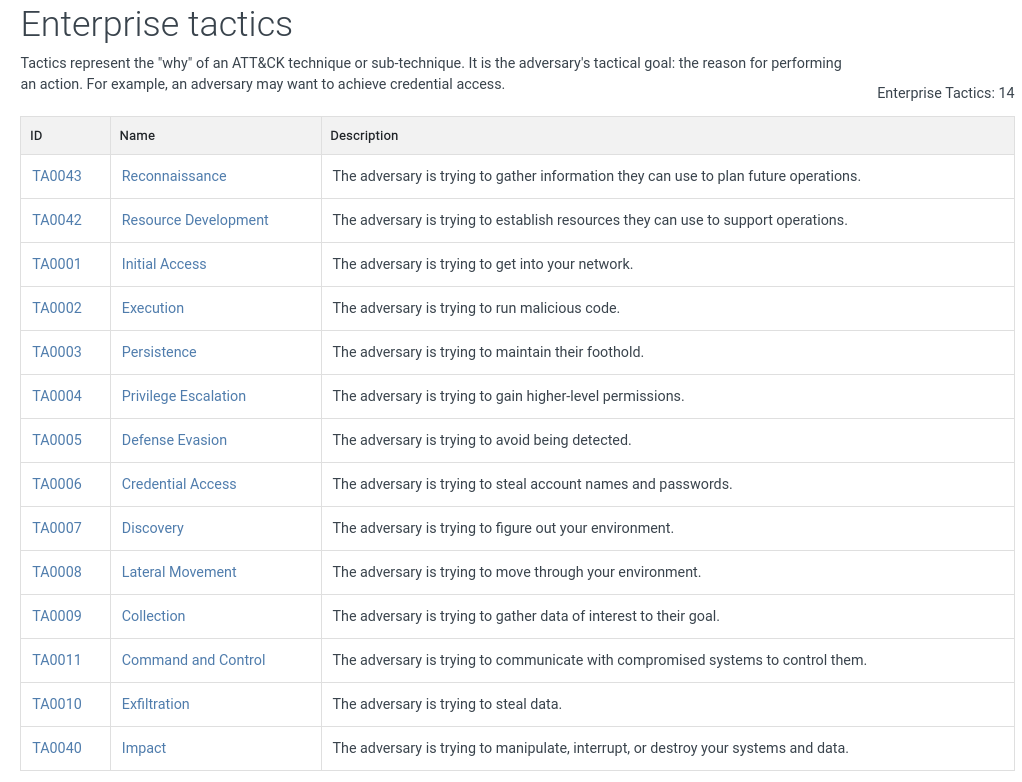Go to the Privilege Escalation tactic
The width and height of the screenshot is (1022, 782).
click(184, 396)
